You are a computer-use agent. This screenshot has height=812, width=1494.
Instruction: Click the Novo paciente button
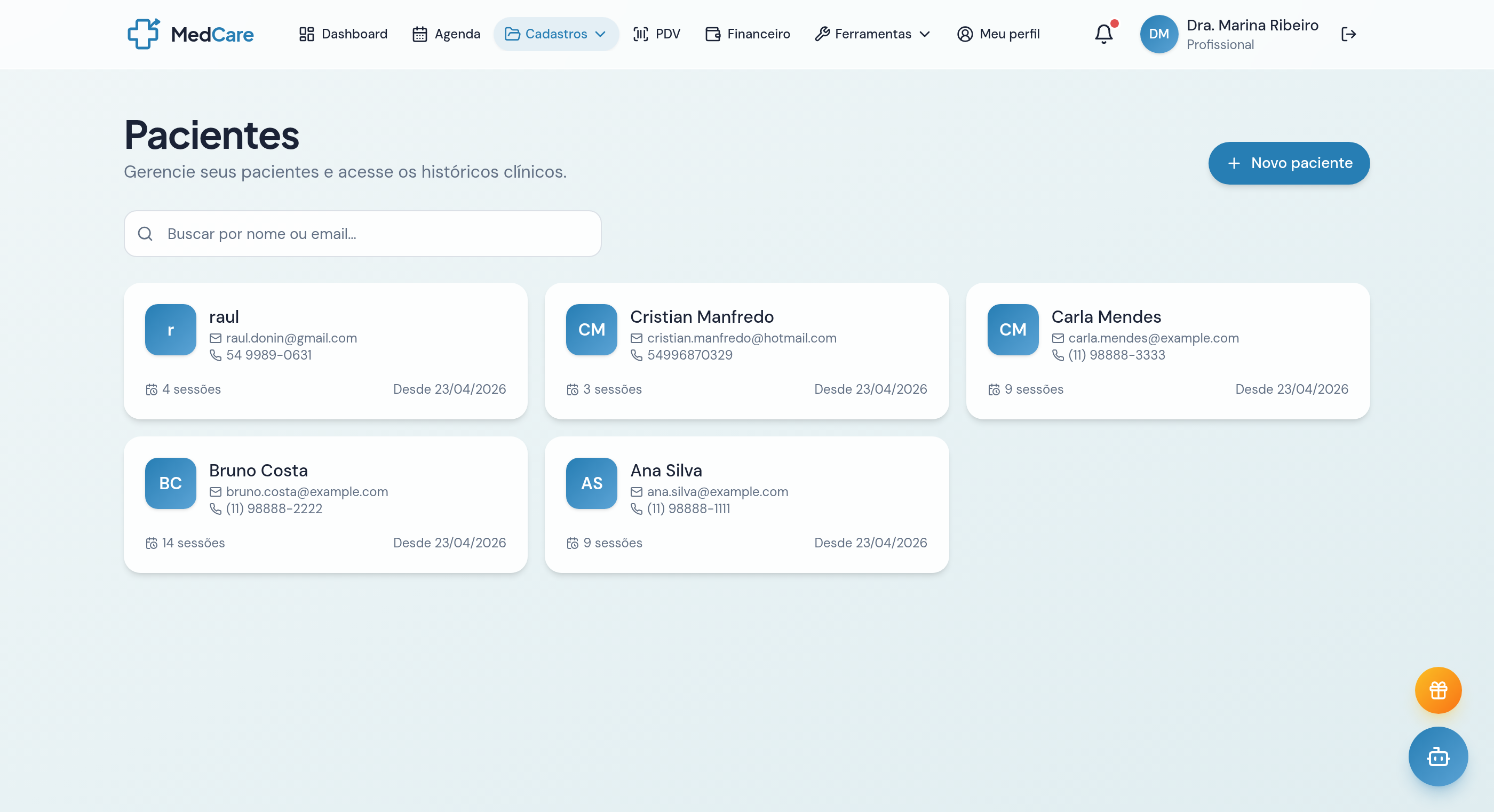[1289, 163]
